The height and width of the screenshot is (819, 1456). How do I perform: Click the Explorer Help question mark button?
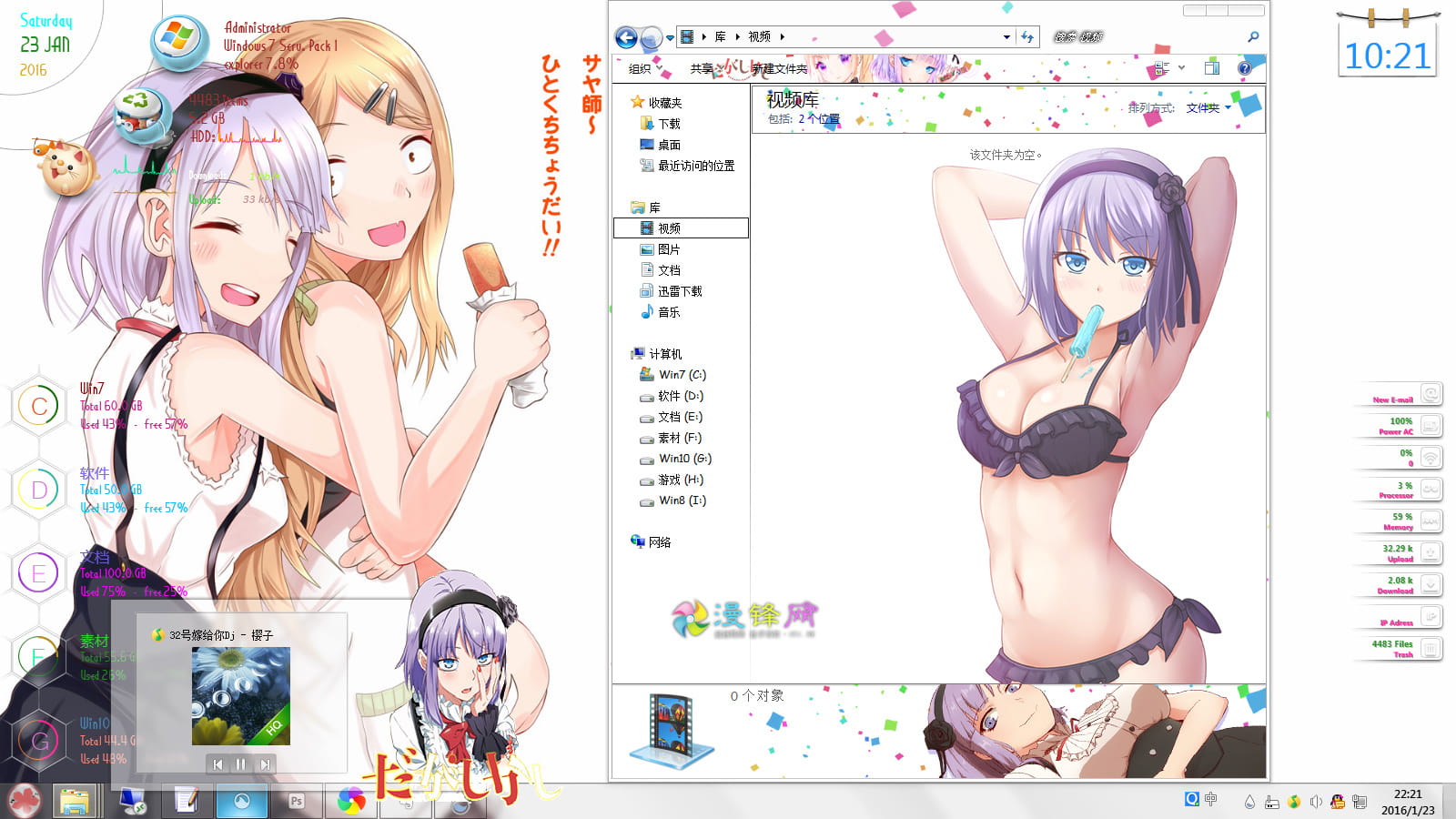1245,67
